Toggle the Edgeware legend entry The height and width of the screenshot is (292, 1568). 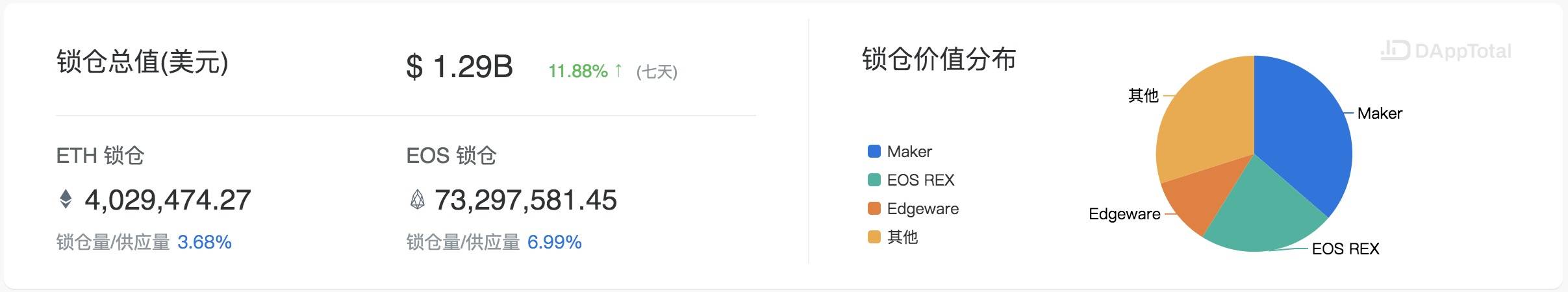[x=913, y=208]
